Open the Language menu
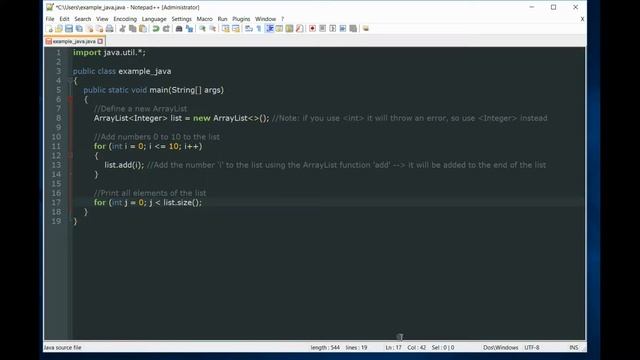This screenshot has width=640, height=360. coord(154,19)
